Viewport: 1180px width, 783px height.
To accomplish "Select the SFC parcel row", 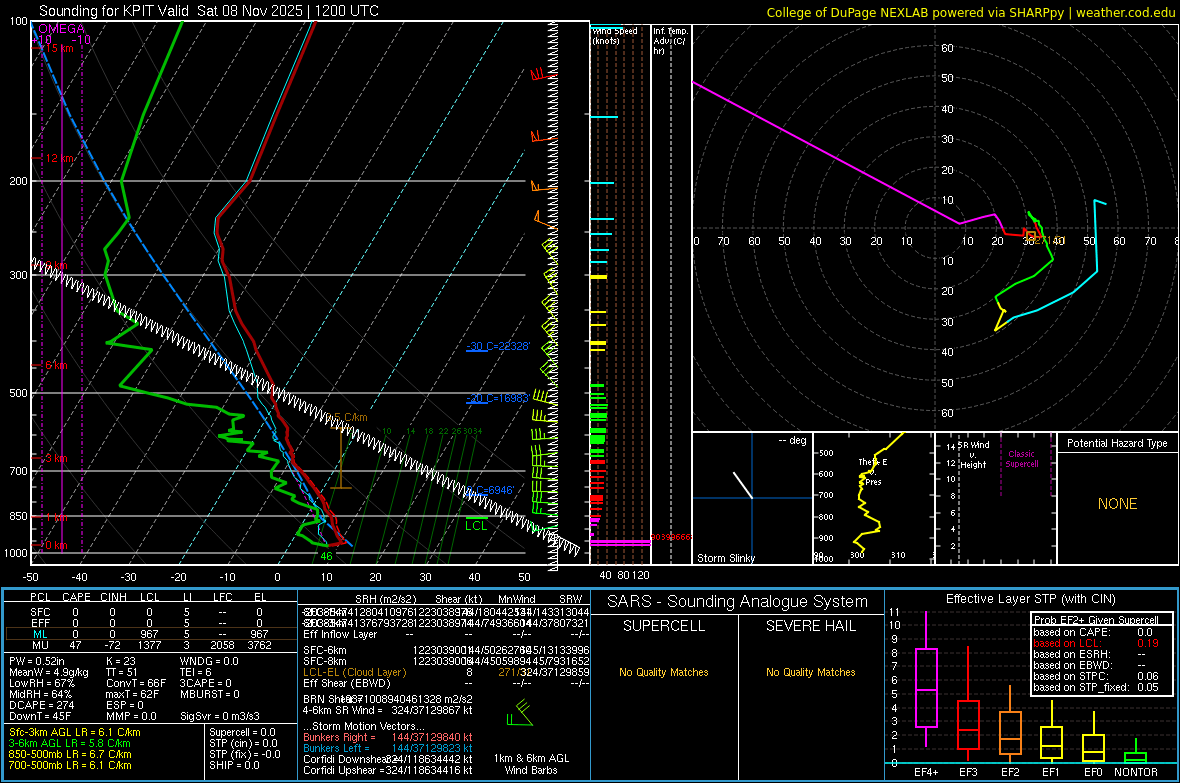I will tap(150, 613).
